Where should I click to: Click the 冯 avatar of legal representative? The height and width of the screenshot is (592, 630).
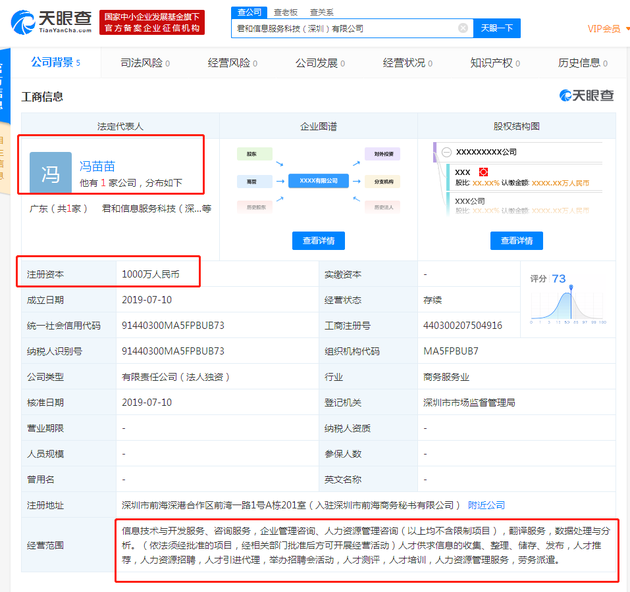tap(50, 173)
